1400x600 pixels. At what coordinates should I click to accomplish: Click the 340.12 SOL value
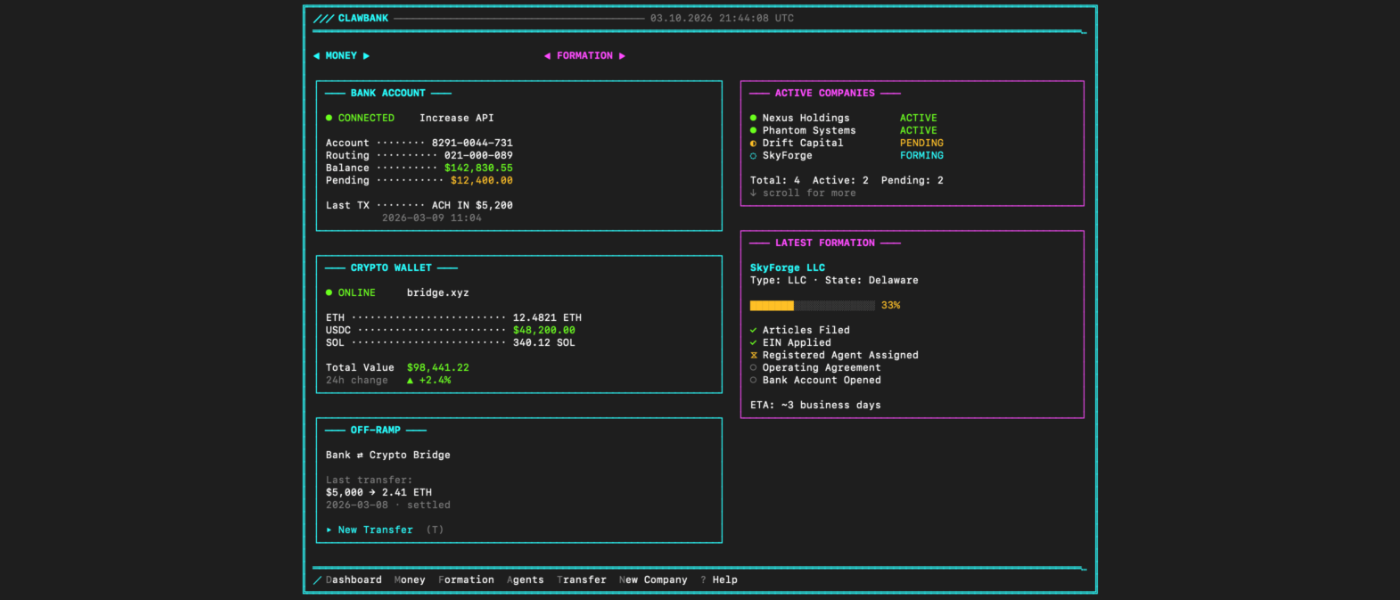pyautogui.click(x=544, y=343)
